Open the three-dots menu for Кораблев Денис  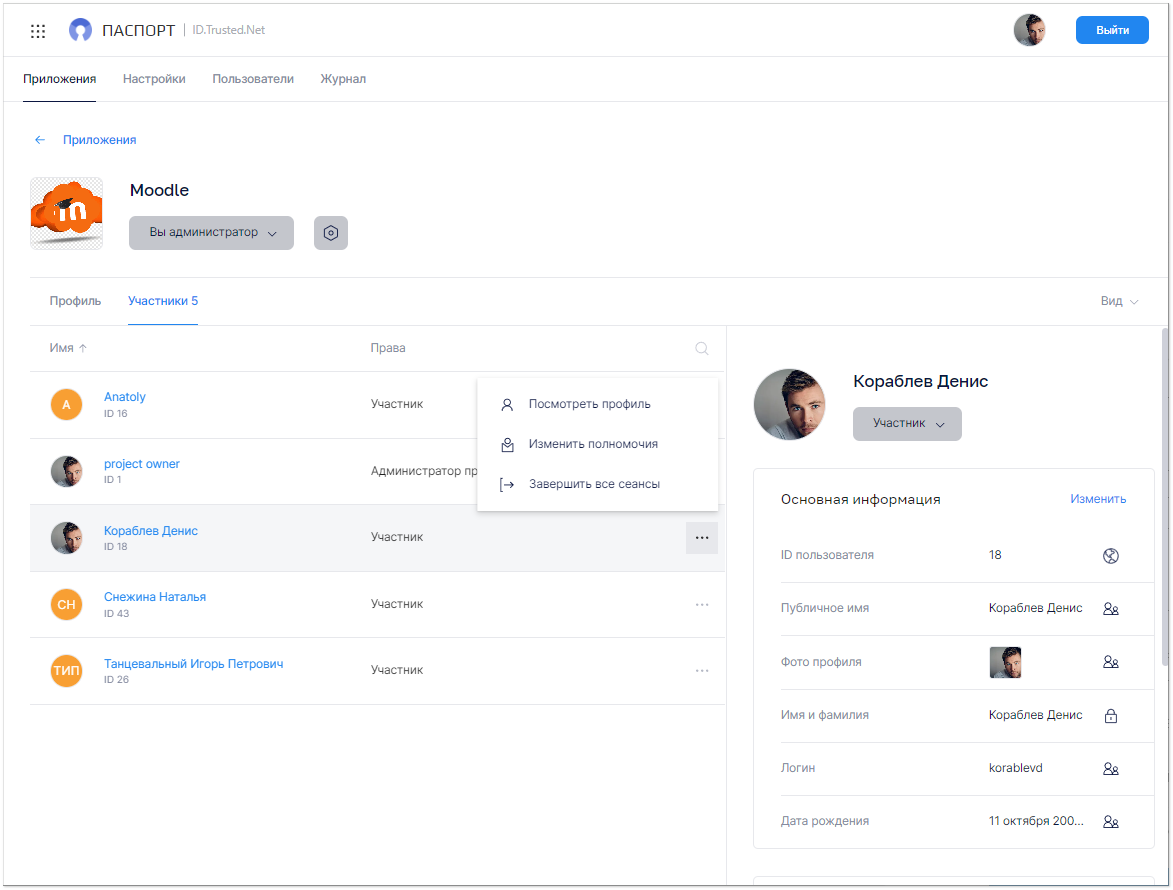702,538
